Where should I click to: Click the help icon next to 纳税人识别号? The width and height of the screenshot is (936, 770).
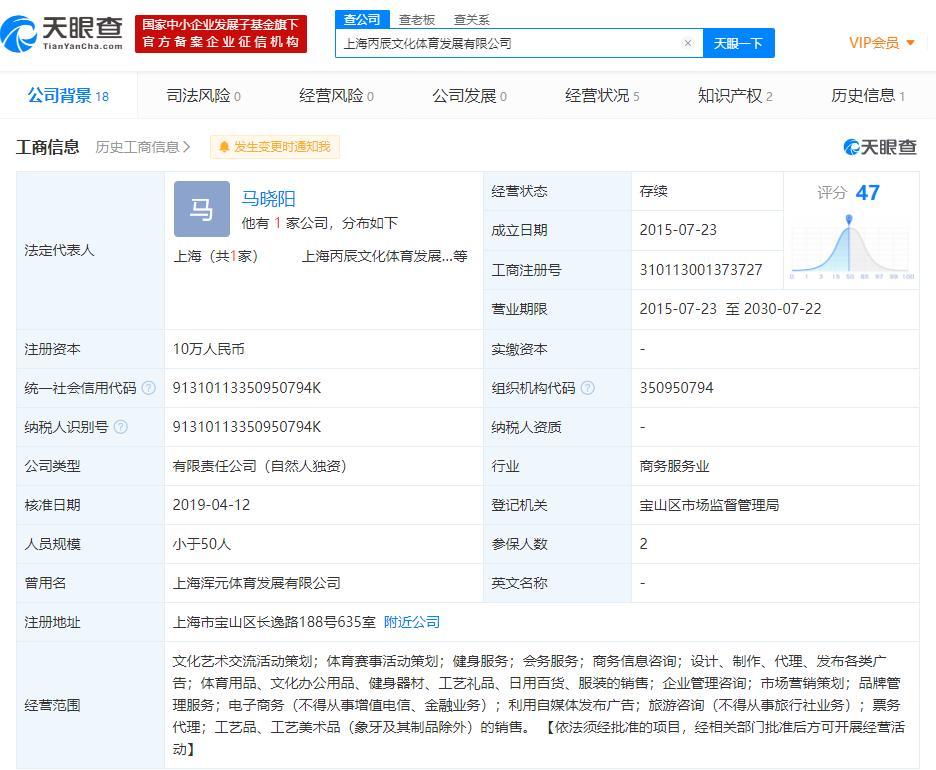(x=121, y=427)
